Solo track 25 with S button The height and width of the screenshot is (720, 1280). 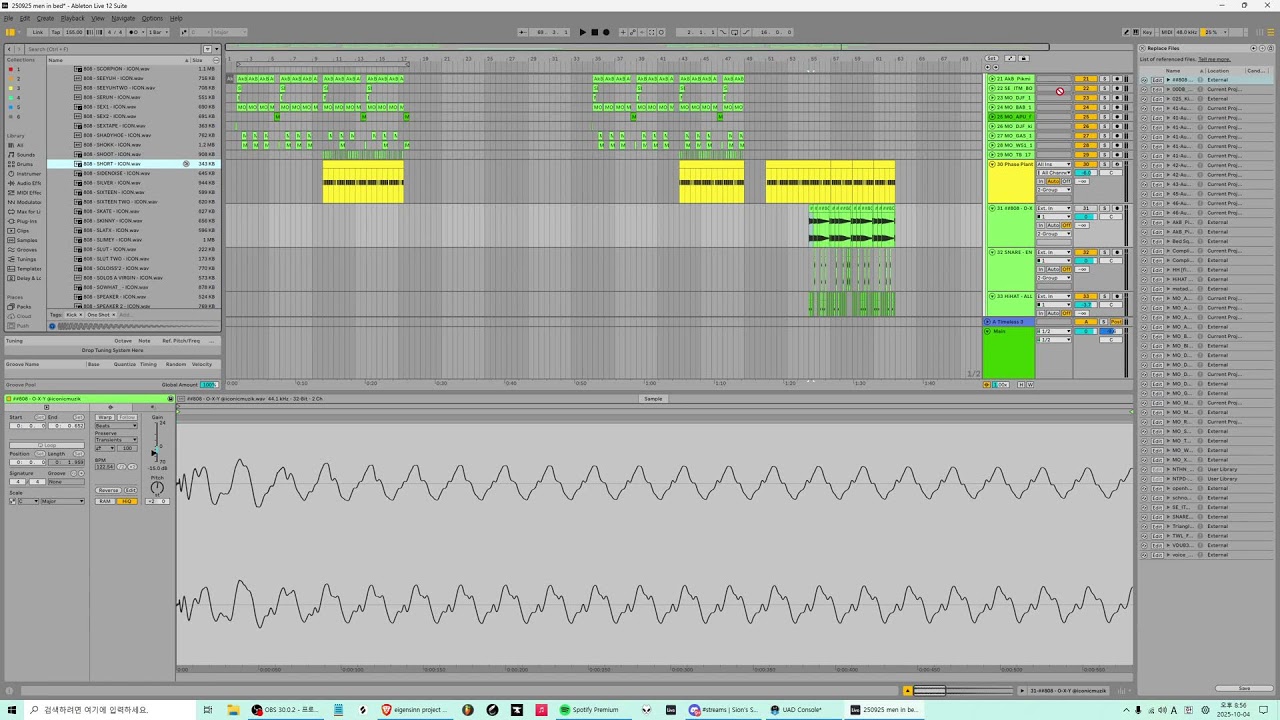pos(1105,117)
